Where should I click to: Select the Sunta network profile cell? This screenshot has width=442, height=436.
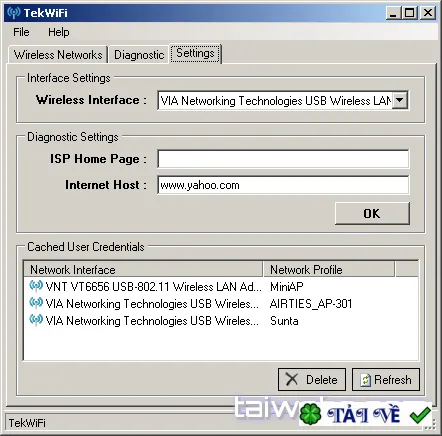(x=284, y=321)
